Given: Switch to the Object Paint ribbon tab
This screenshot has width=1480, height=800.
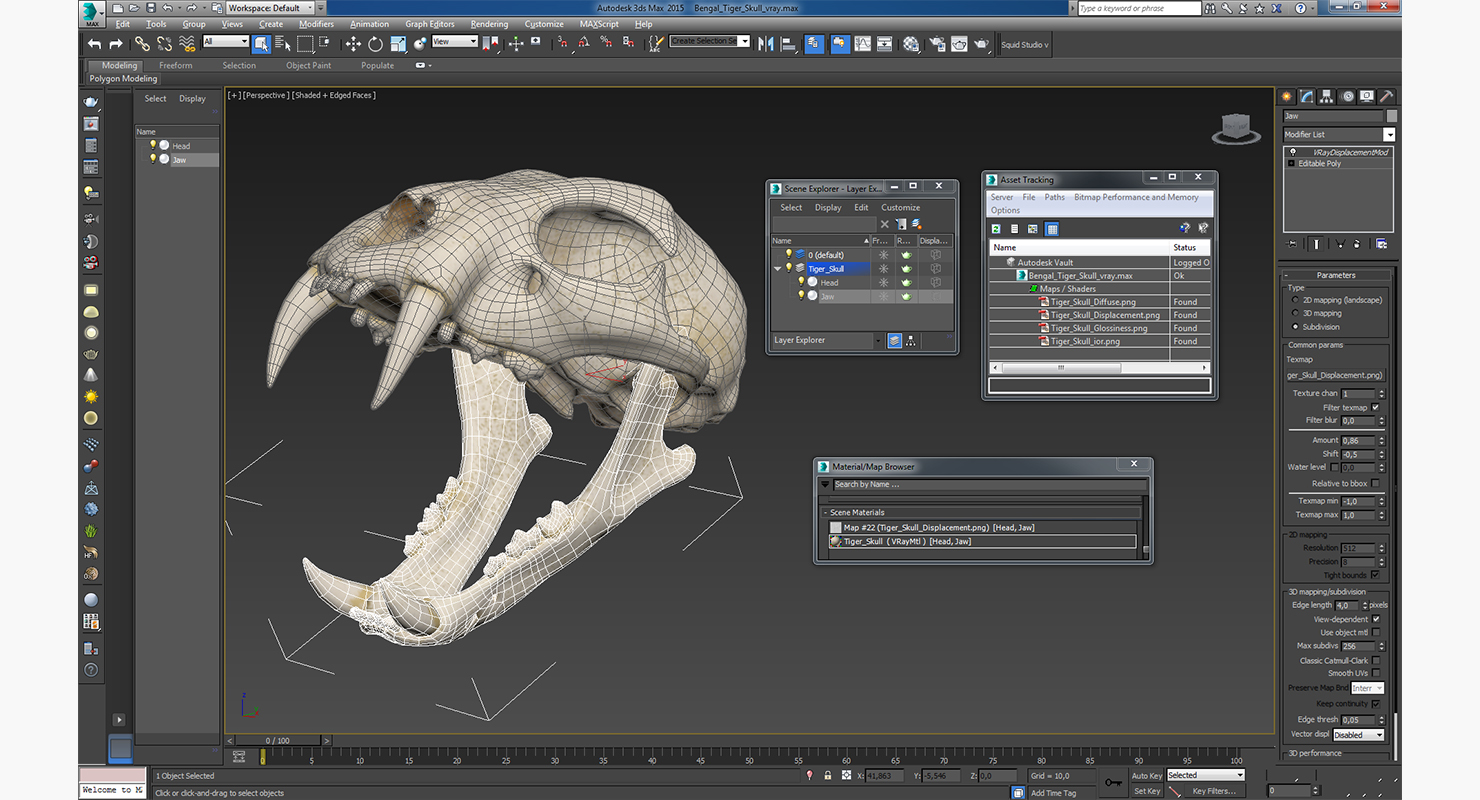Looking at the screenshot, I should (308, 65).
